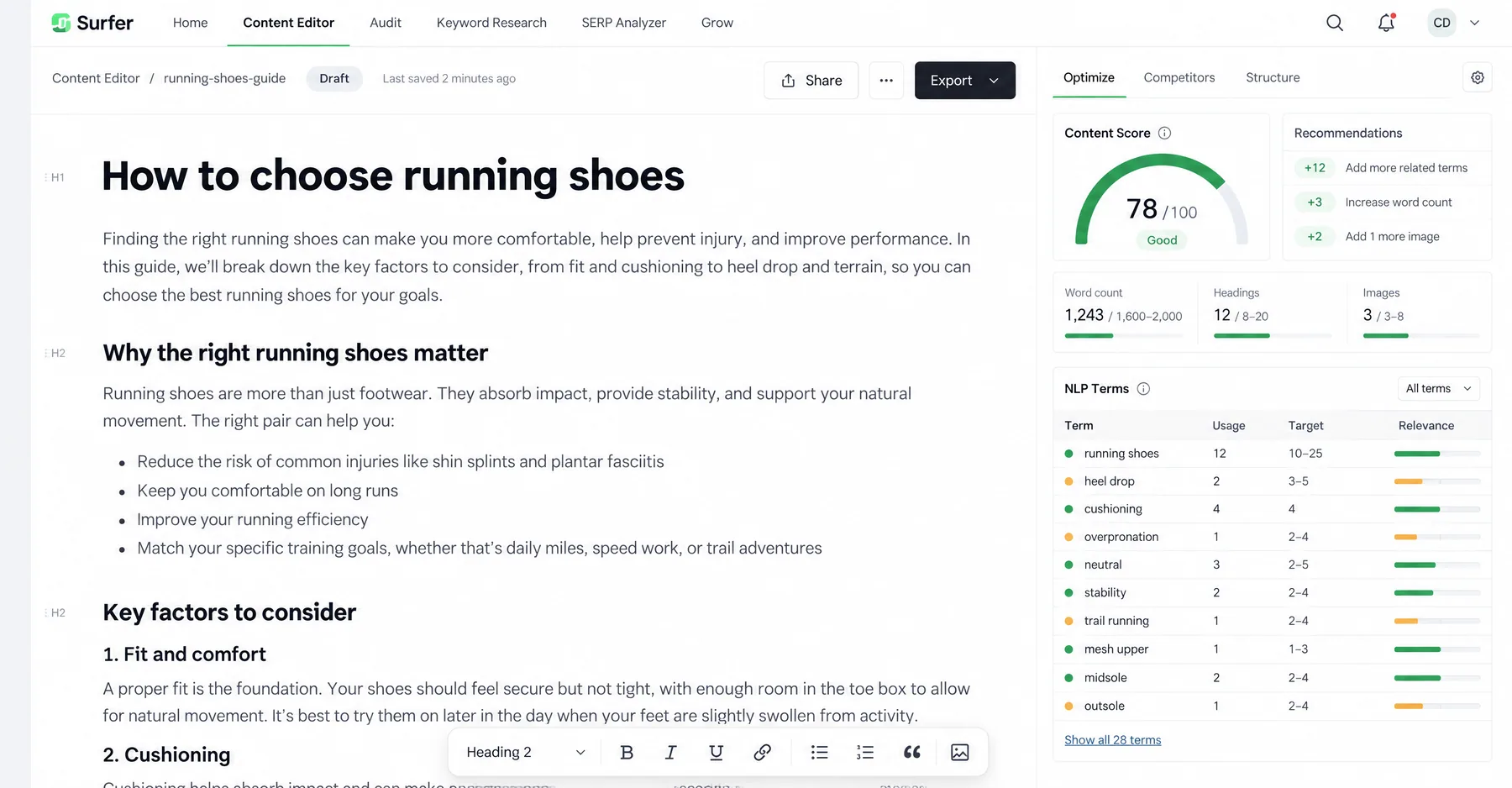The height and width of the screenshot is (788, 1512).
Task: Apply underline formatting
Action: [717, 753]
